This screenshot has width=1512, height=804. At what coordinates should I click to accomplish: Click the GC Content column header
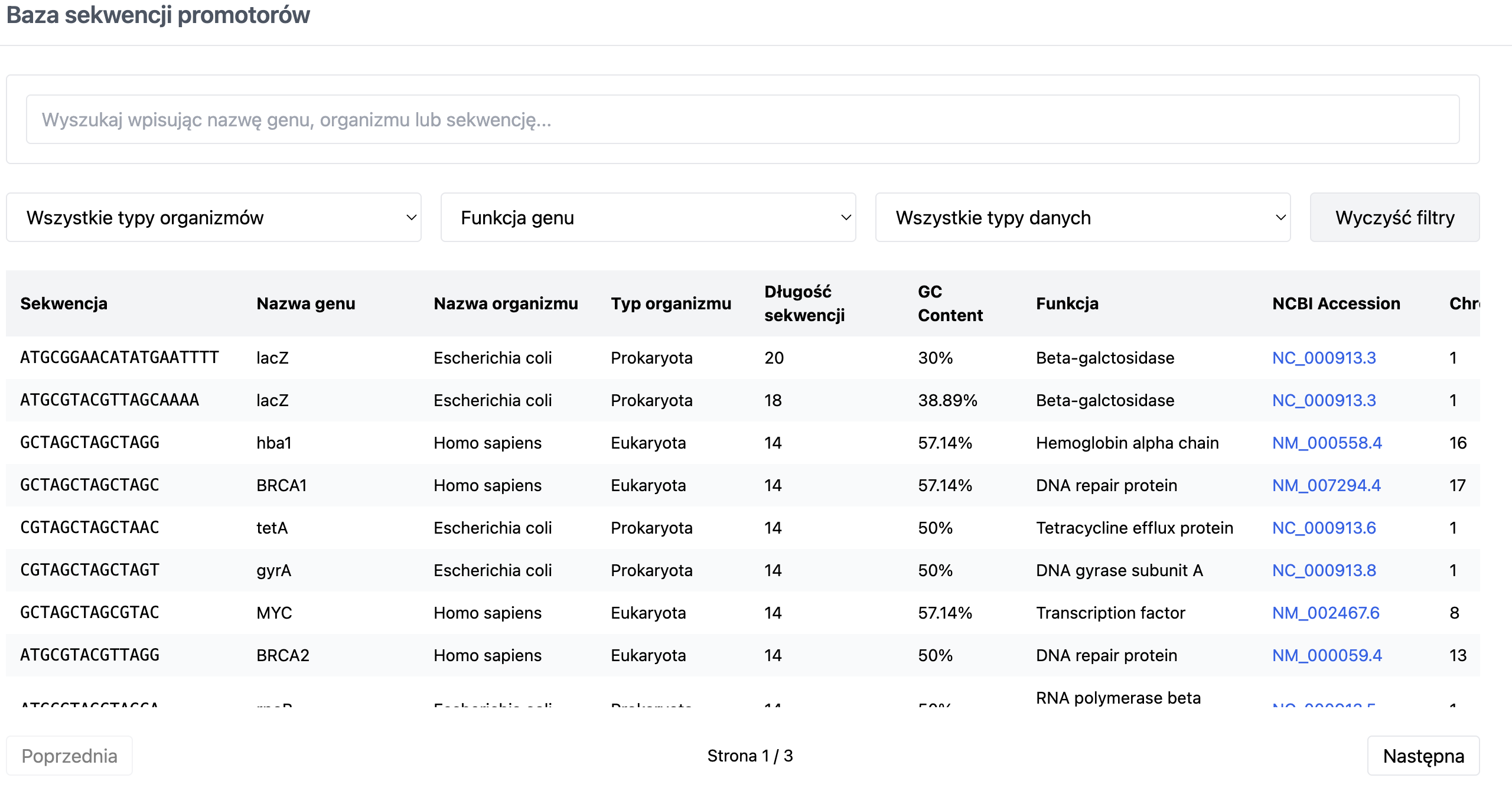click(x=950, y=303)
